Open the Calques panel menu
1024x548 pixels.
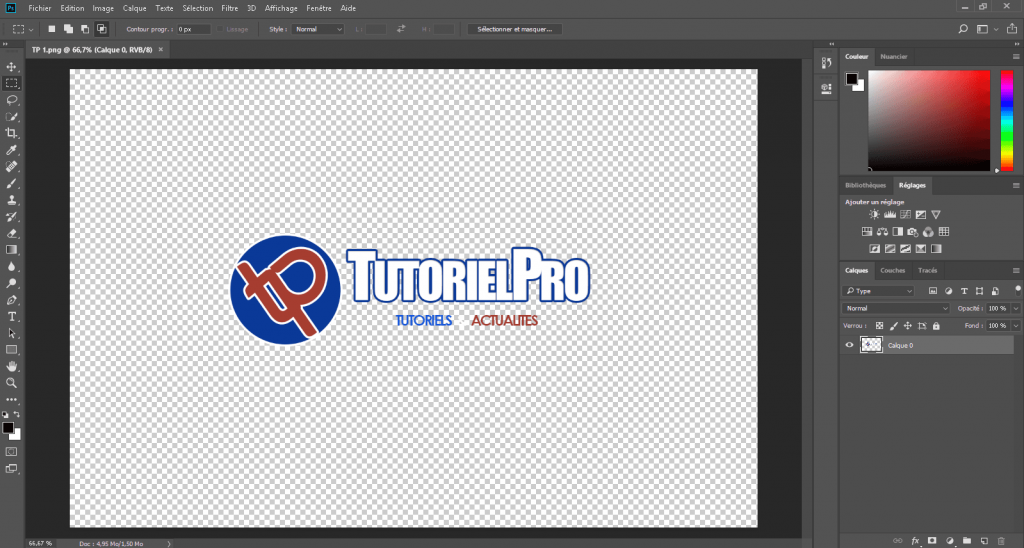click(1016, 270)
